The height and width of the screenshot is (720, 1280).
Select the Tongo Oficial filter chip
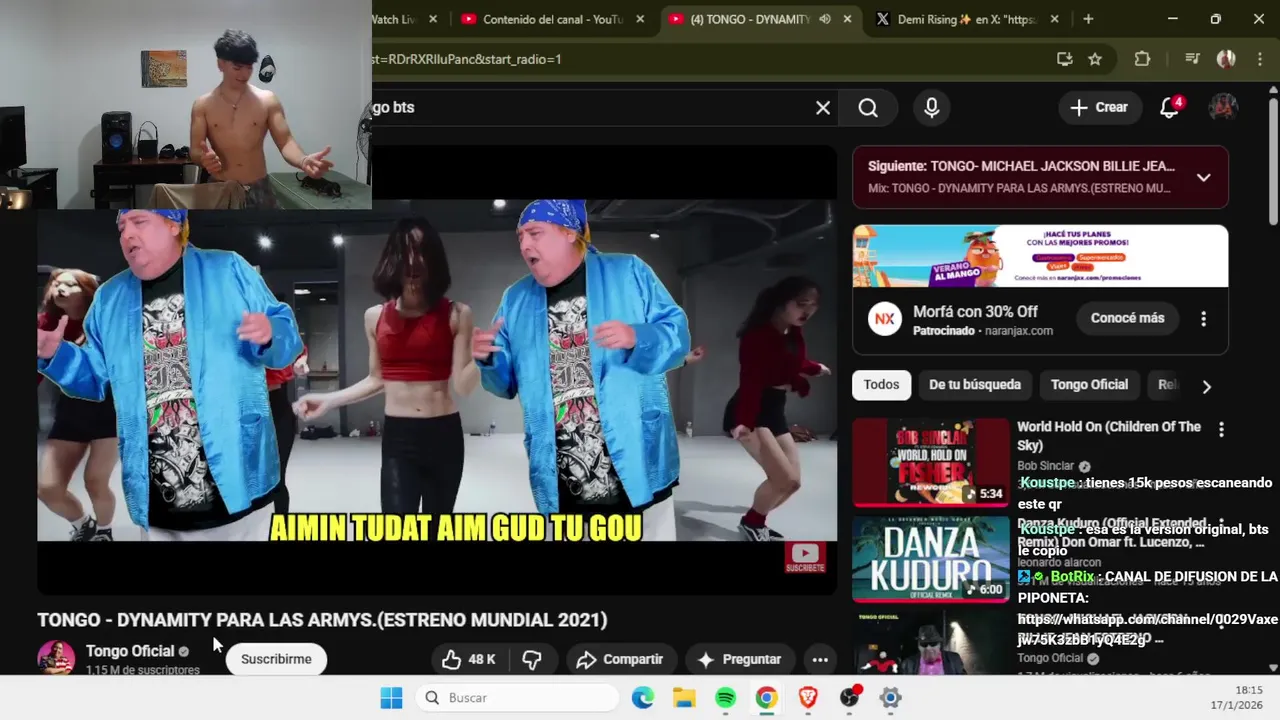1089,385
